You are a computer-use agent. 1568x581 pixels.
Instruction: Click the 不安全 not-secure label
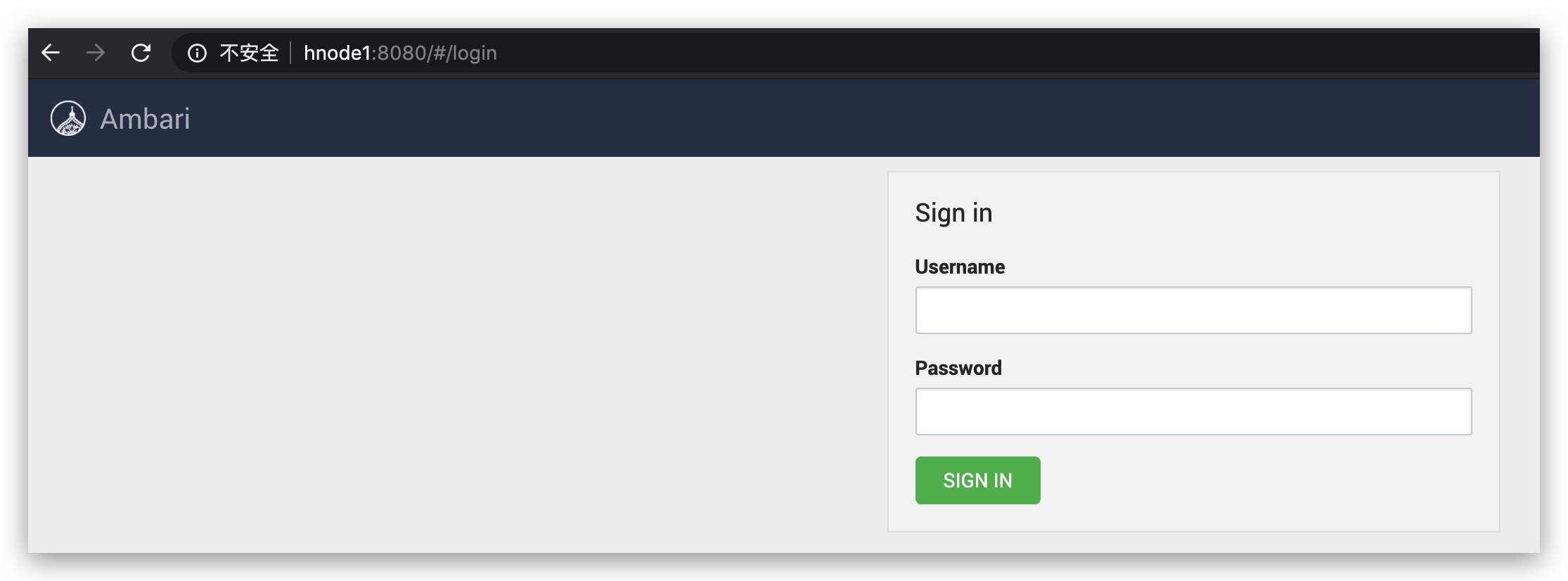pyautogui.click(x=249, y=53)
